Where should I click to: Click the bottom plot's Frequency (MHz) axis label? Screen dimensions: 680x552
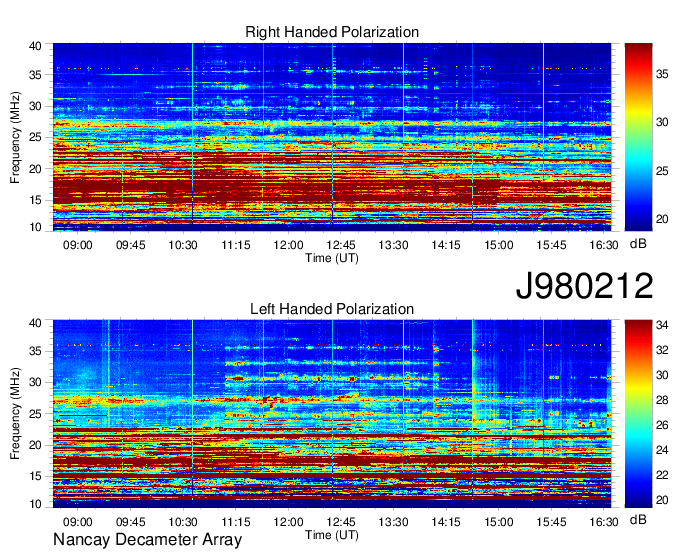[15, 414]
